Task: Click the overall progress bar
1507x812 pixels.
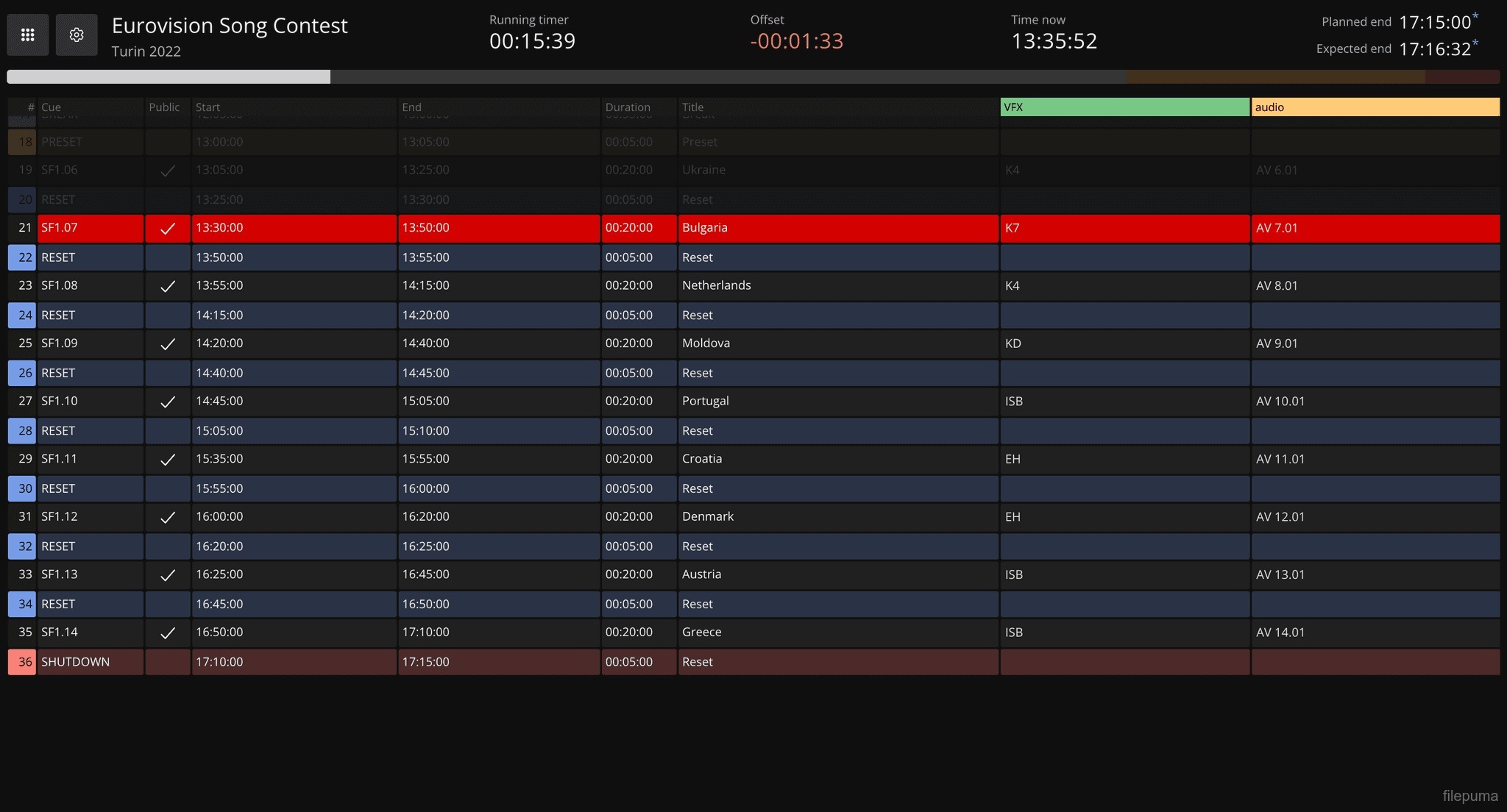Action: (x=753, y=76)
